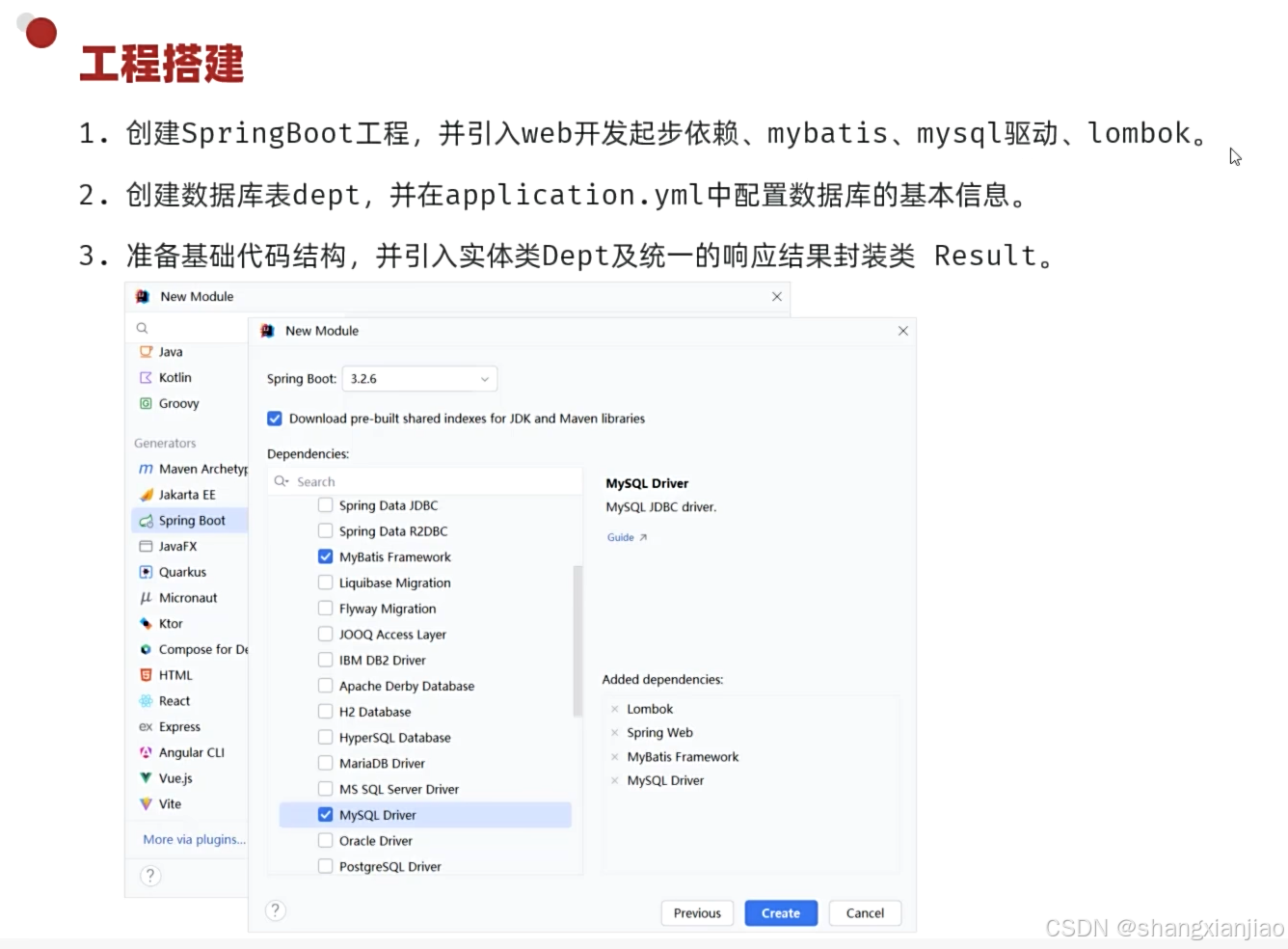Choose the React generator icon

click(146, 701)
